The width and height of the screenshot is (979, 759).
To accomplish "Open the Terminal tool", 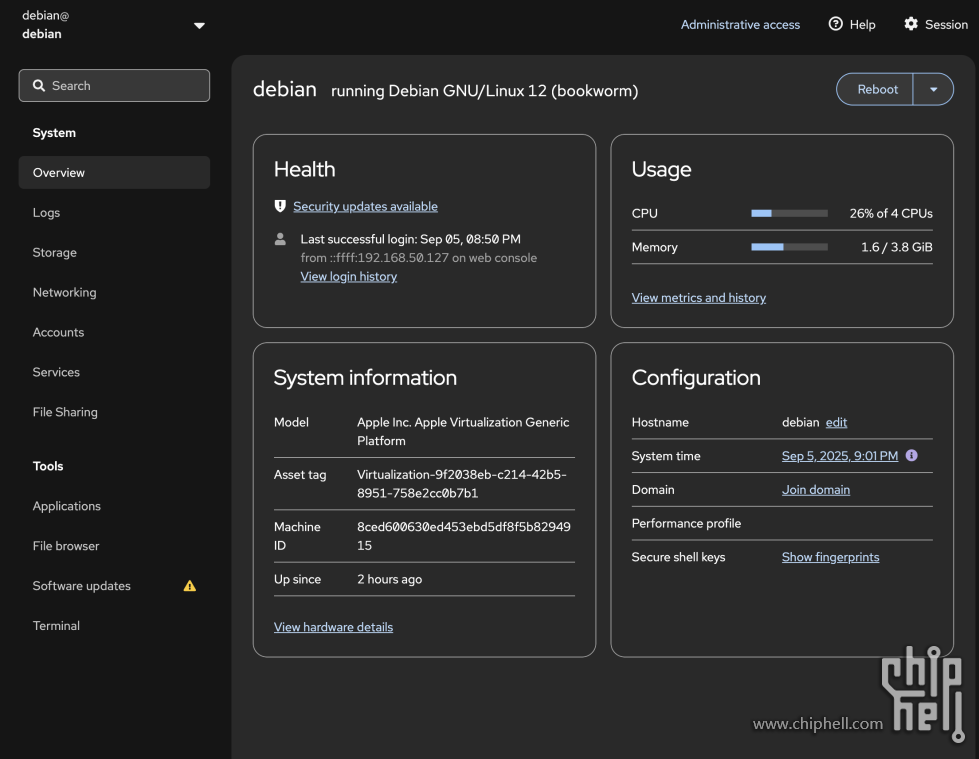I will [x=114, y=625].
